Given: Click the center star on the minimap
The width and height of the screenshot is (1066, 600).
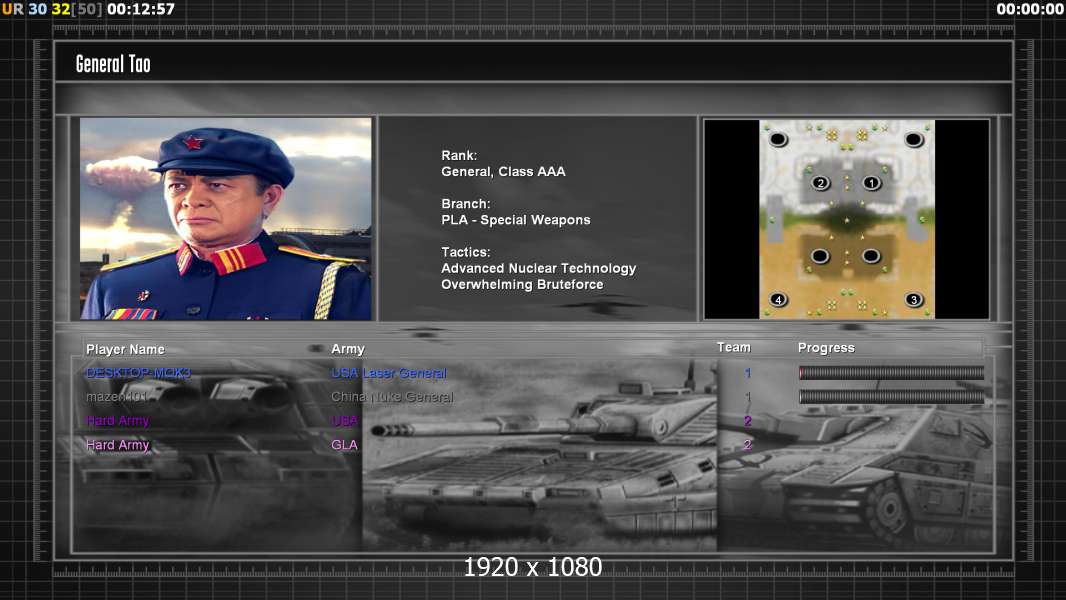Looking at the screenshot, I should pos(846,220).
